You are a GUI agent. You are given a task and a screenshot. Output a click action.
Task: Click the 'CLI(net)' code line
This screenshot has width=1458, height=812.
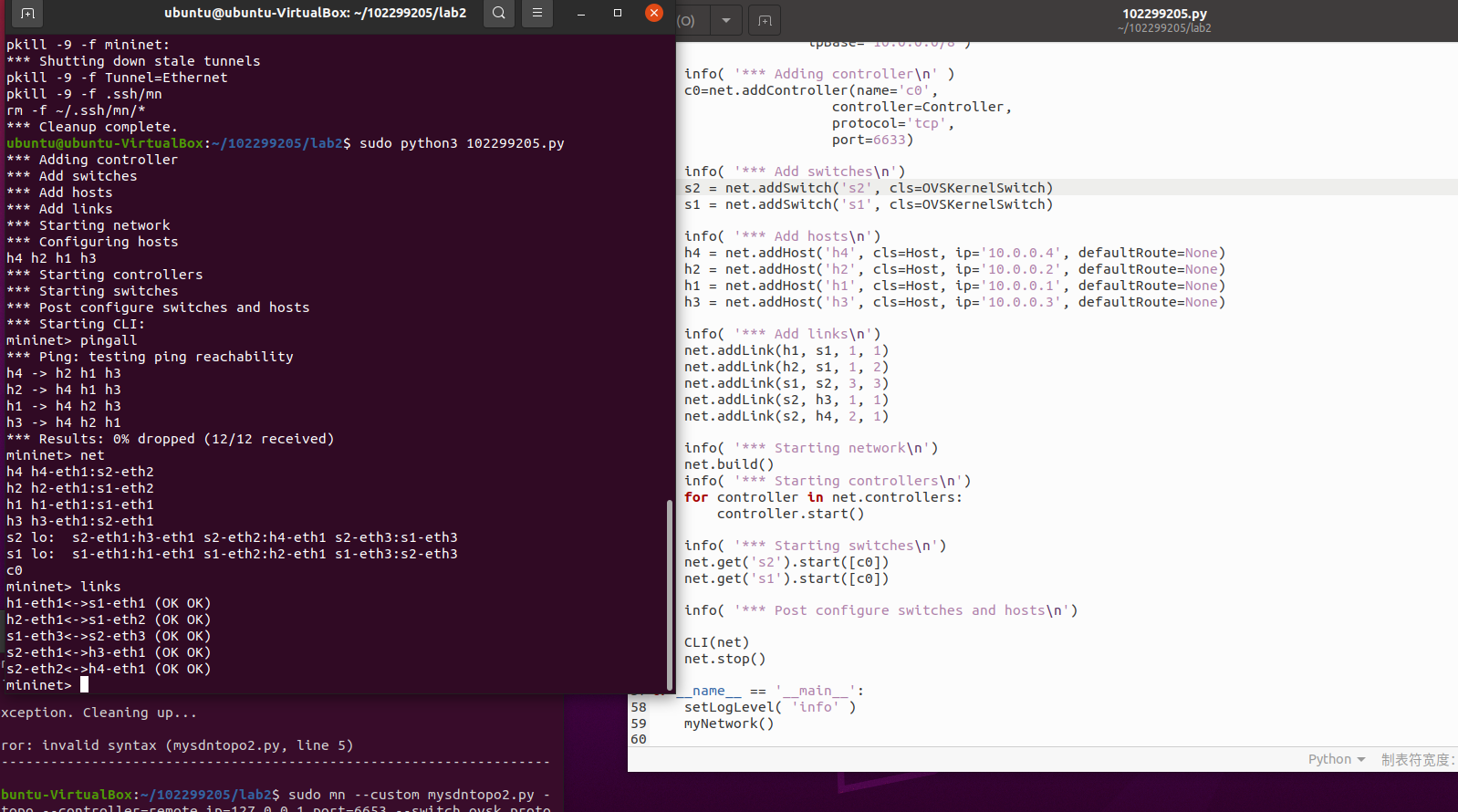click(x=716, y=642)
